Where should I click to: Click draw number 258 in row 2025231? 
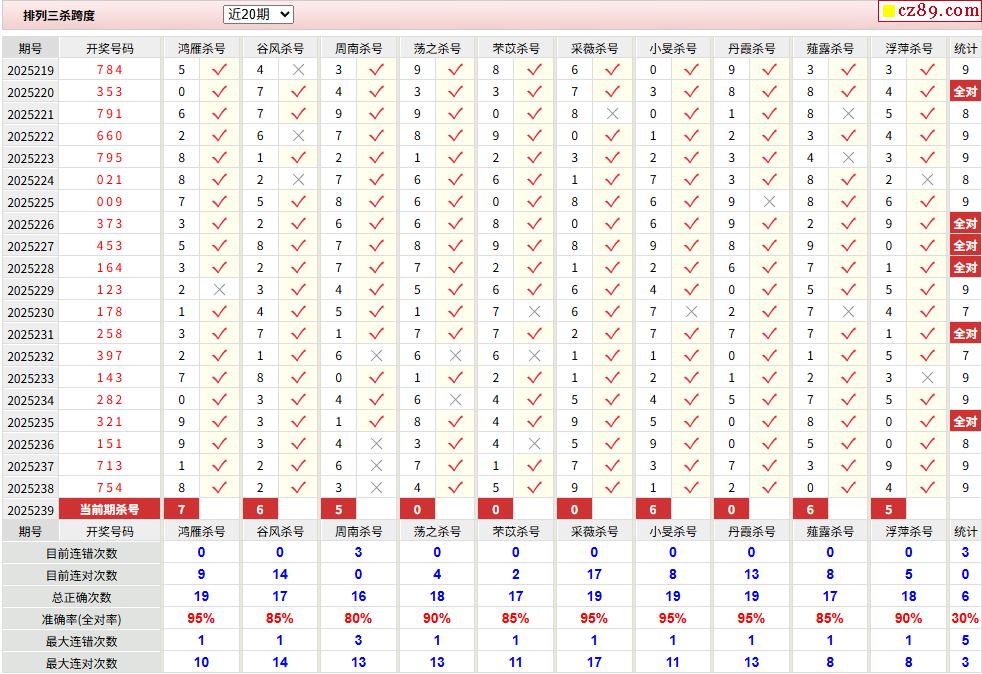pos(110,334)
